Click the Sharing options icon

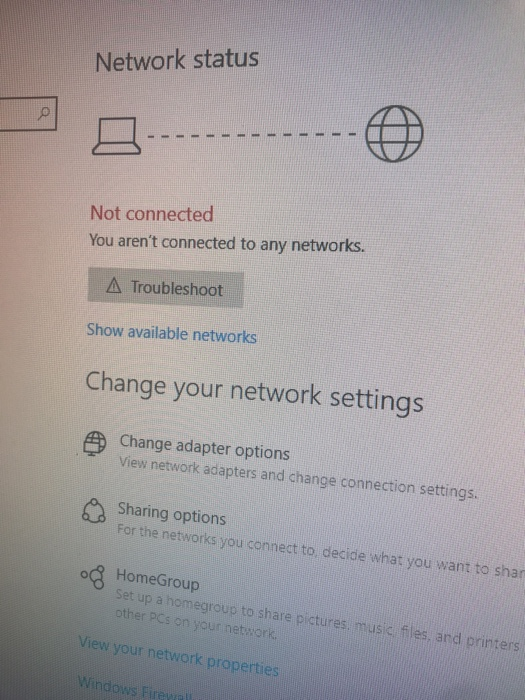point(94,511)
